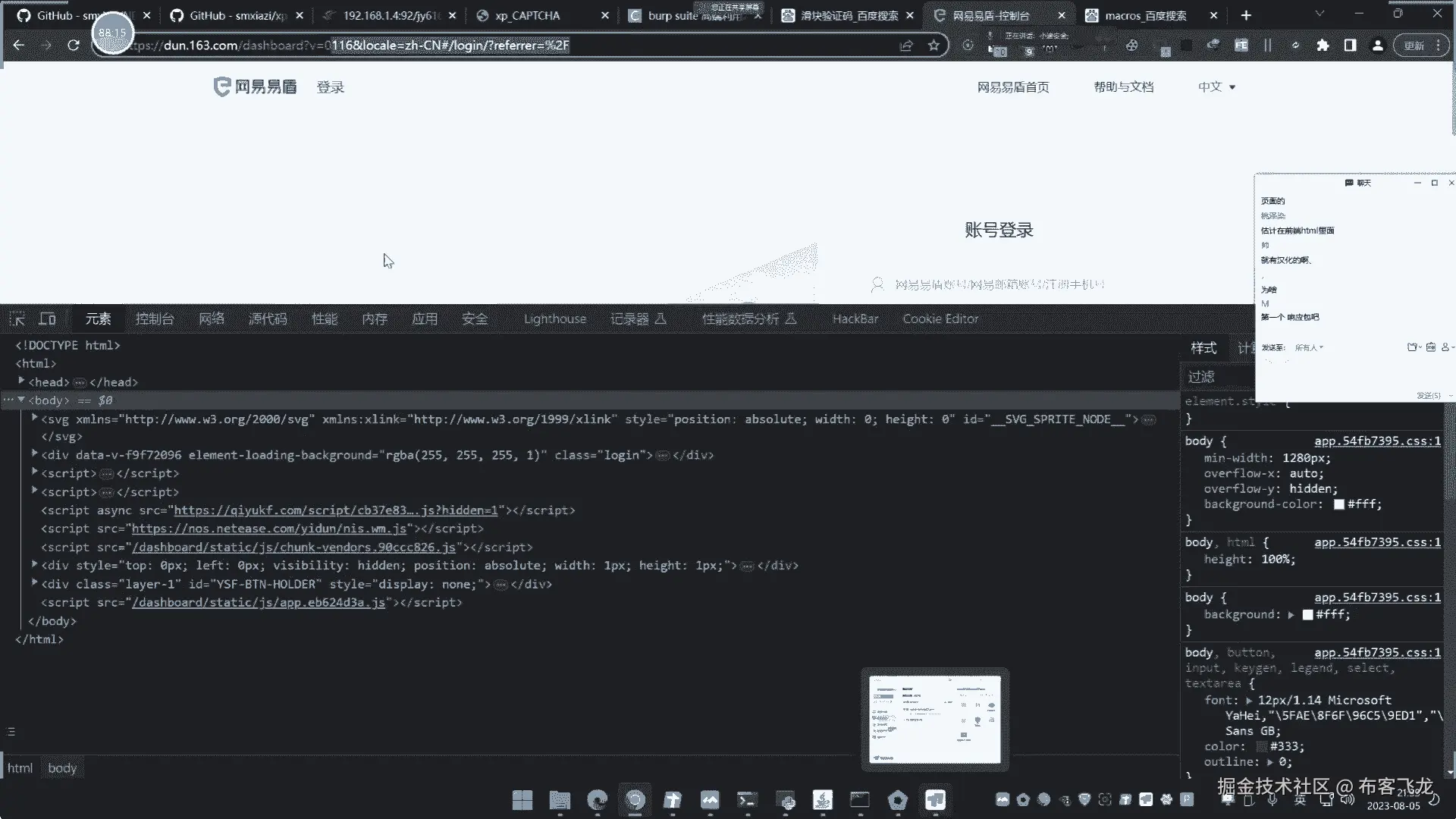Click the share page icon in address bar

click(906, 45)
